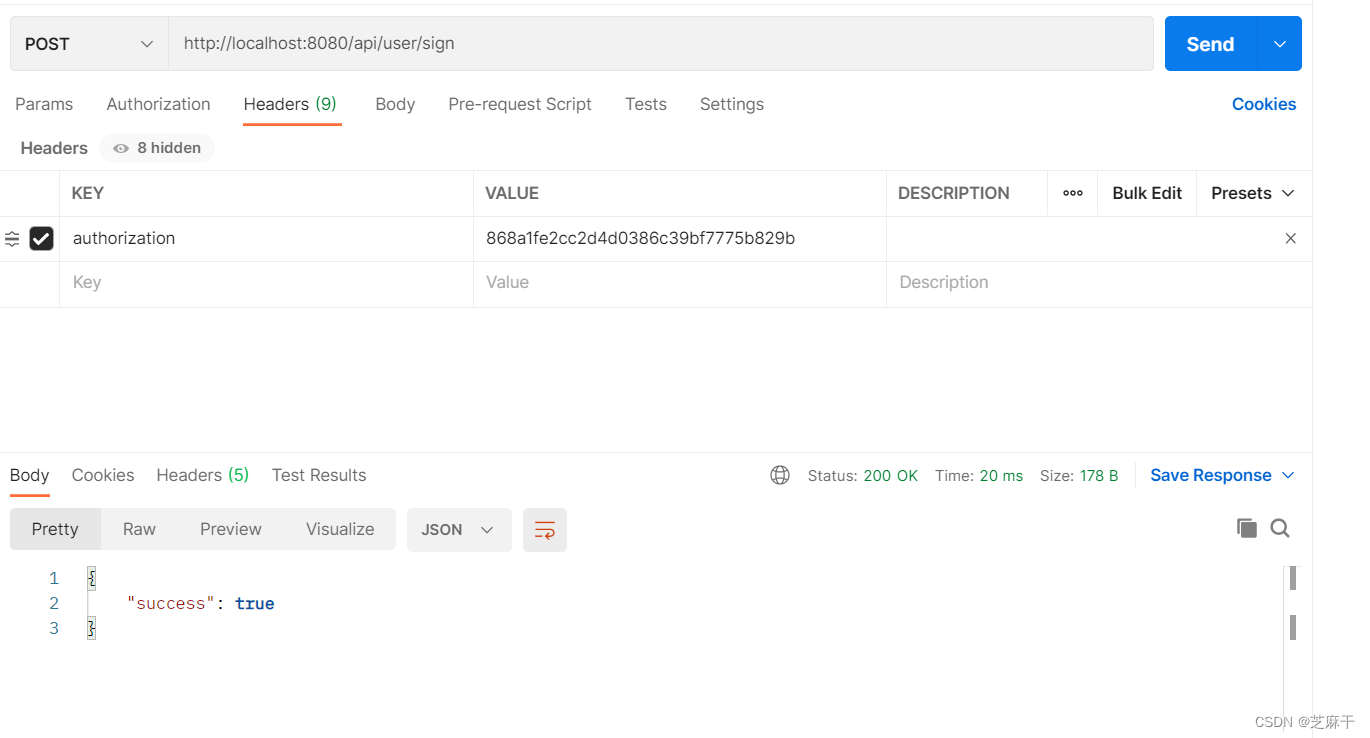Expand Save Response options
The height and width of the screenshot is (738, 1370).
tap(1289, 475)
